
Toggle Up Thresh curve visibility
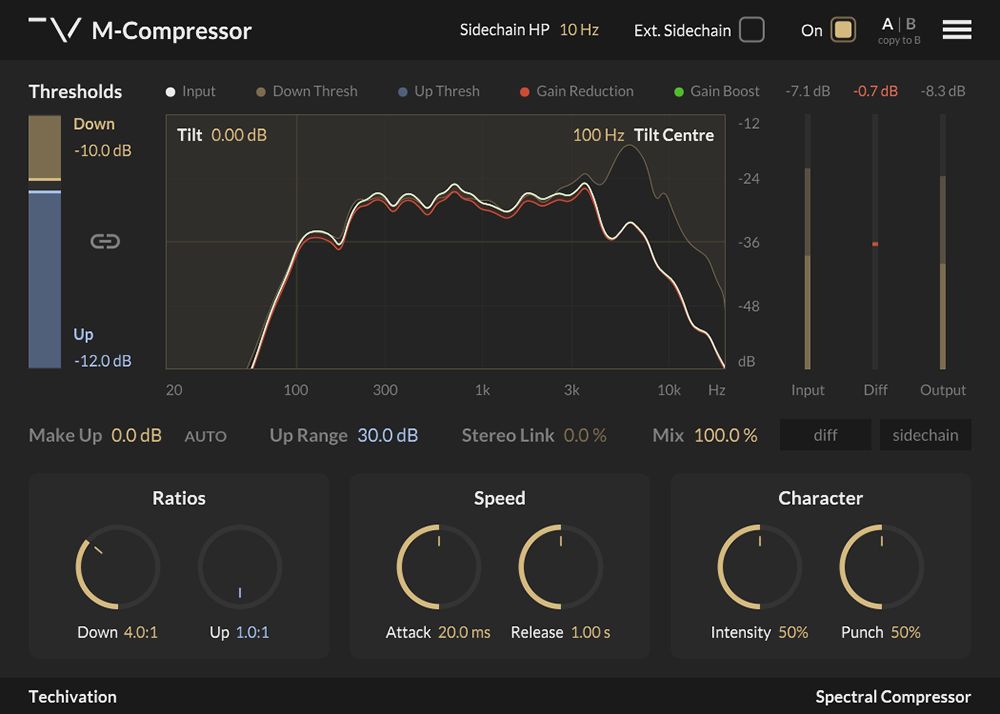click(x=403, y=92)
